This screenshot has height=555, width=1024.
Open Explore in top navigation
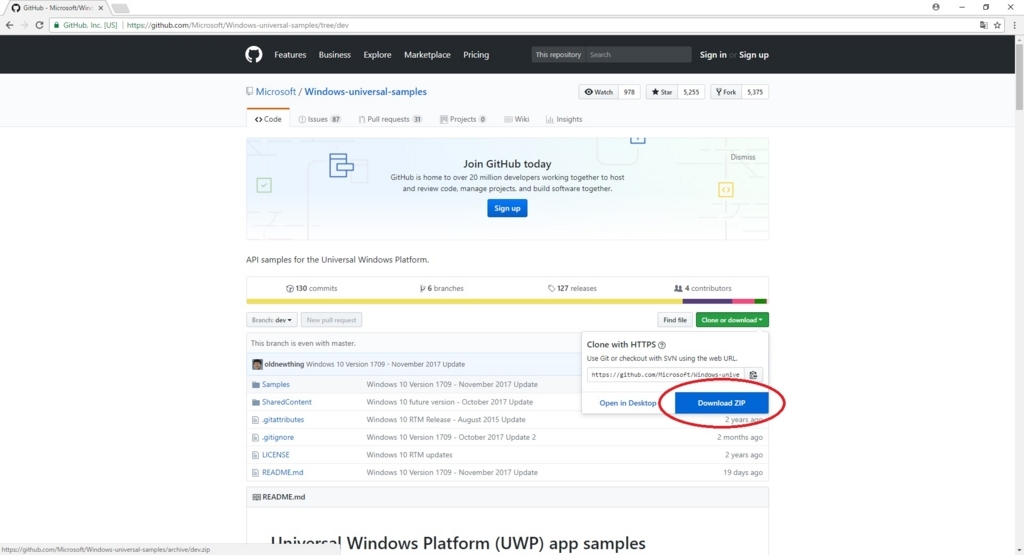tap(377, 55)
